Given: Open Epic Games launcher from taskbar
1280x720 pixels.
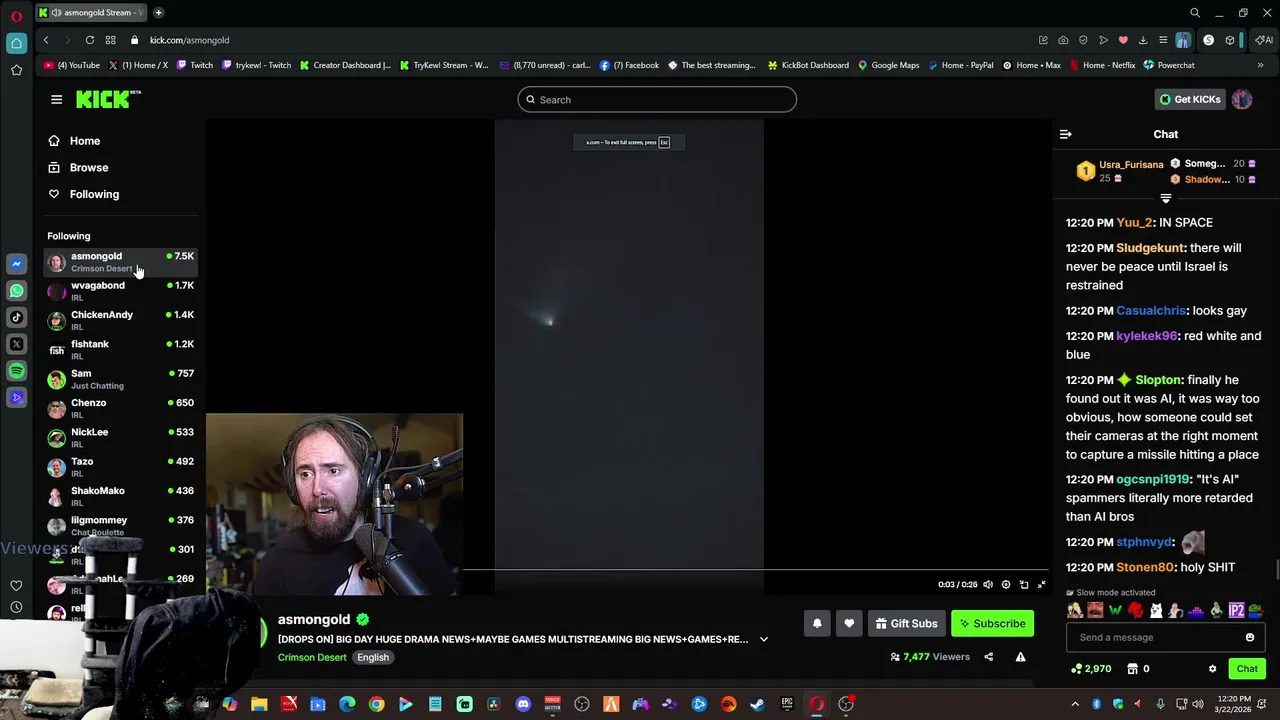Looking at the screenshot, I should (787, 704).
